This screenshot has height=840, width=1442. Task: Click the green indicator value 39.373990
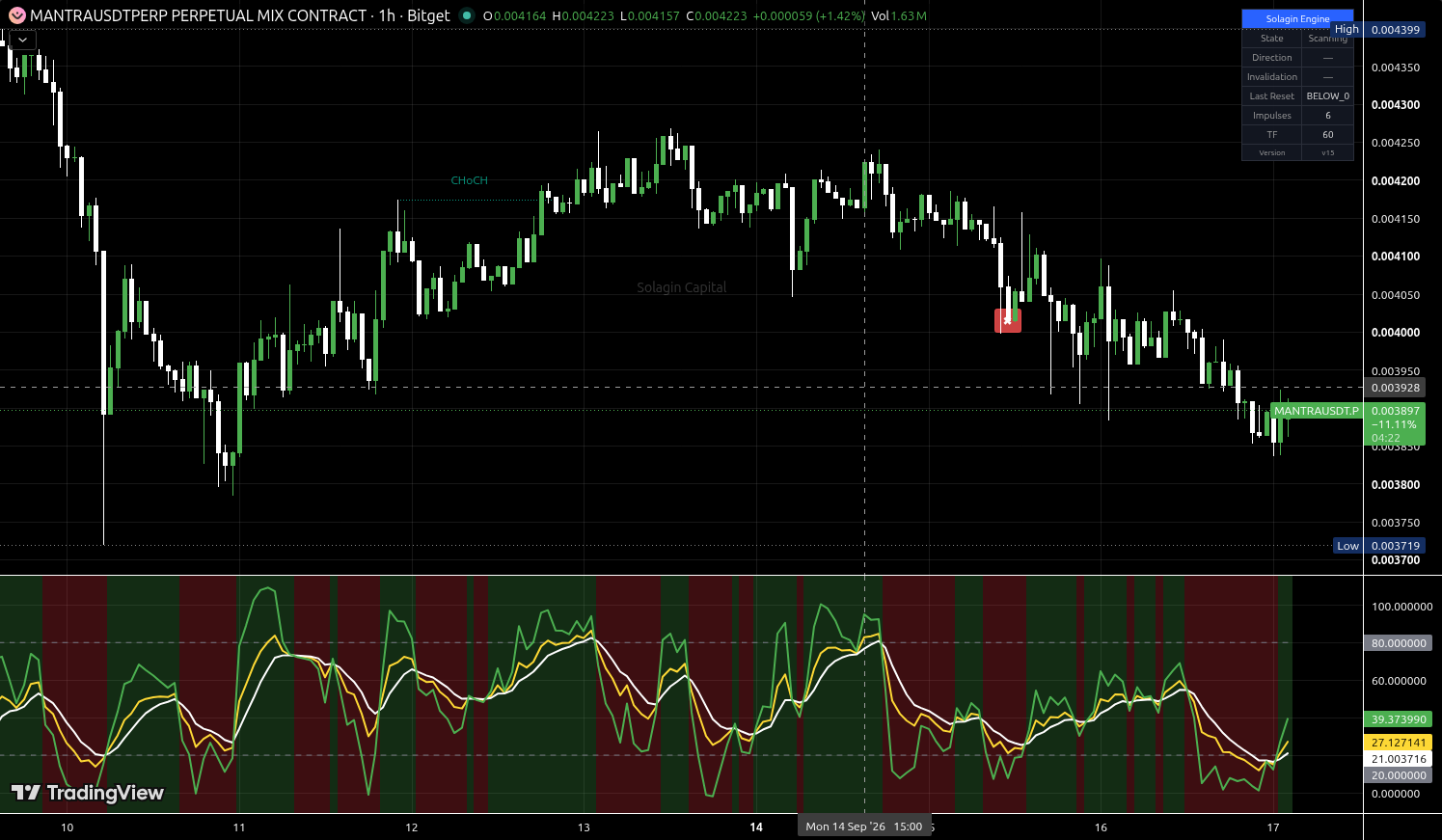pos(1399,719)
